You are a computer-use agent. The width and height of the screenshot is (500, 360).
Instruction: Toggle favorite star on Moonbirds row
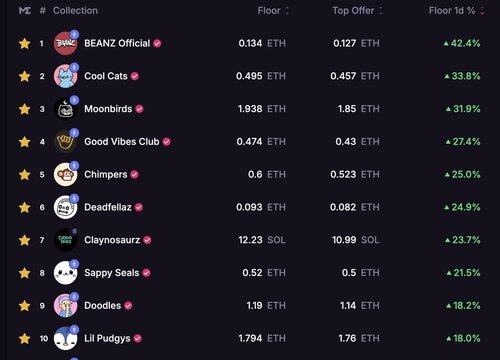25,109
